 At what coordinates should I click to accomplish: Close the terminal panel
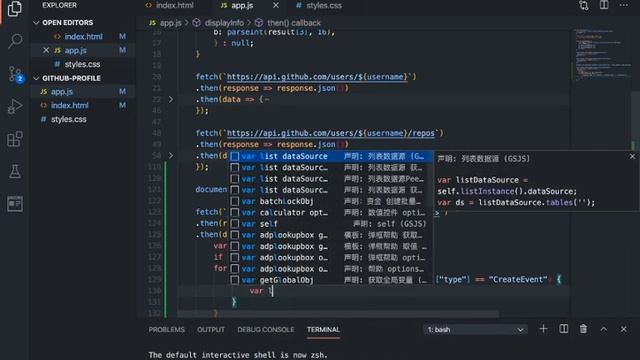[624, 329]
